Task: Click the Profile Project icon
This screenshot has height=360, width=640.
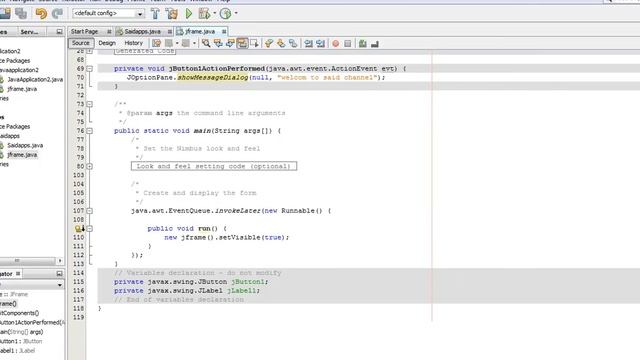Action: pyautogui.click(x=225, y=13)
